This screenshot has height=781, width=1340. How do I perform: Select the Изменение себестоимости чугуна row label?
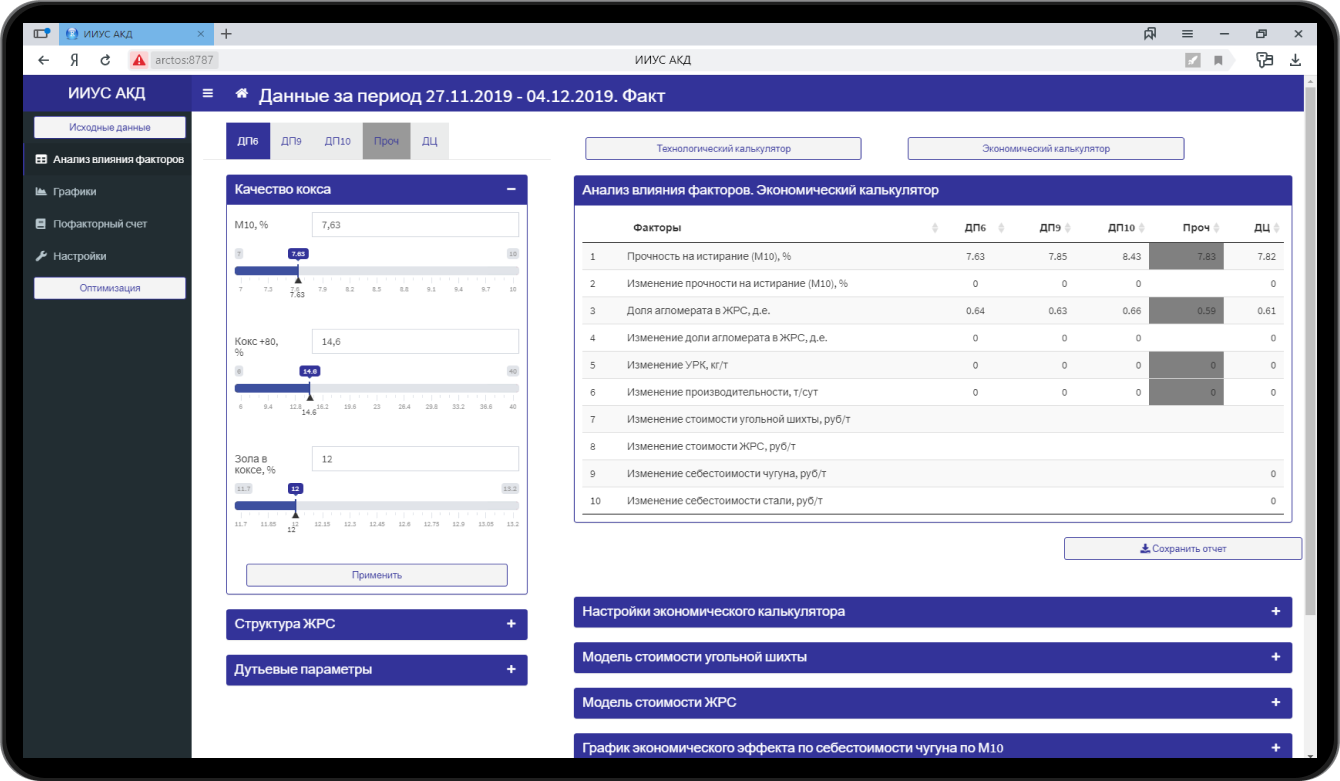(727, 473)
